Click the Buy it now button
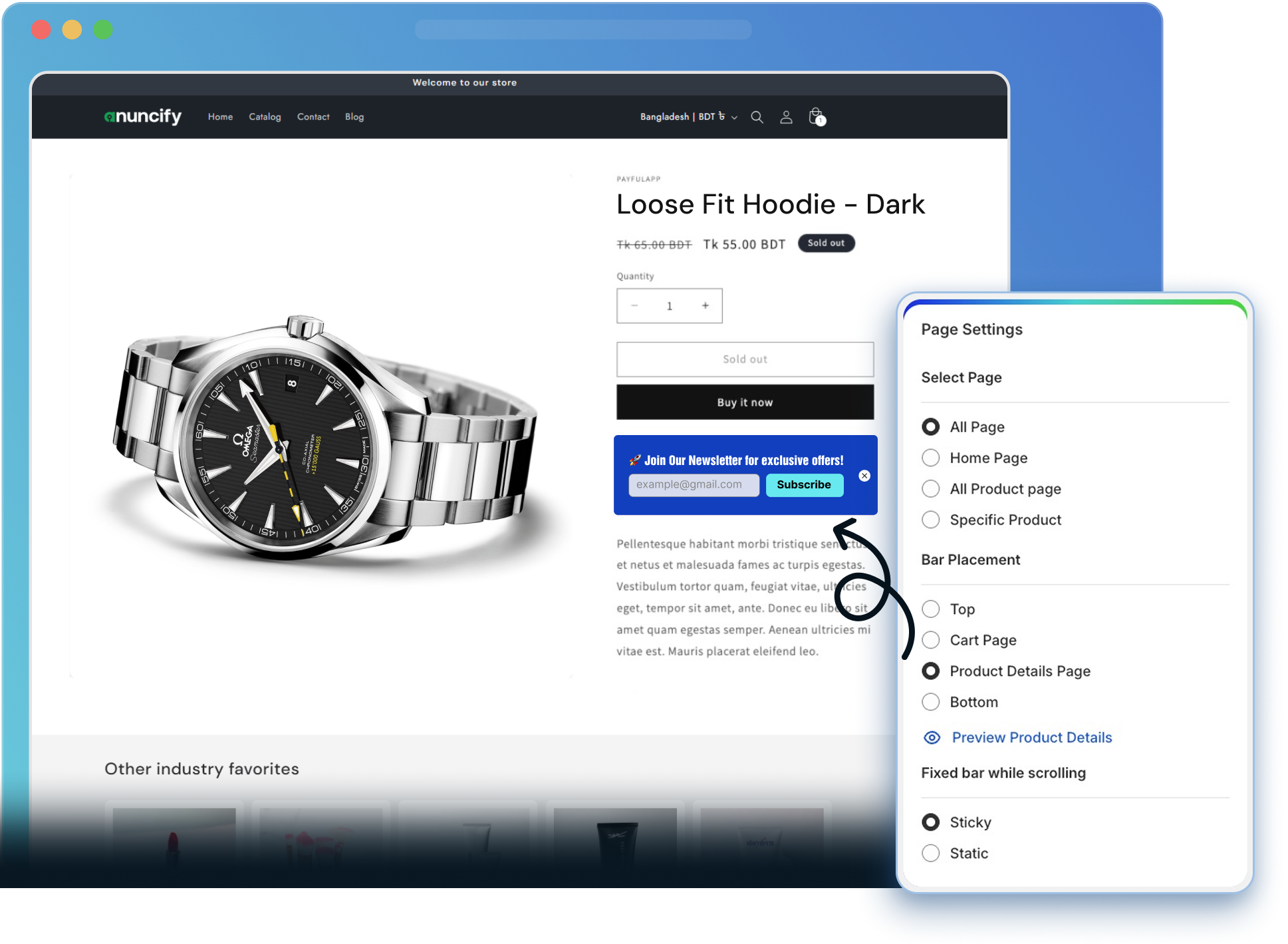 click(745, 402)
